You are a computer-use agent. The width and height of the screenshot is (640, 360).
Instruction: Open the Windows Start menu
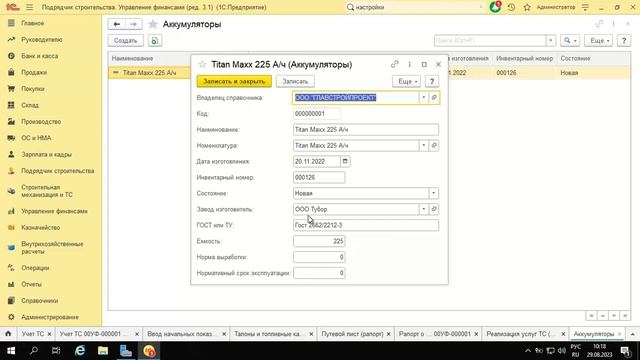pyautogui.click(x=11, y=351)
